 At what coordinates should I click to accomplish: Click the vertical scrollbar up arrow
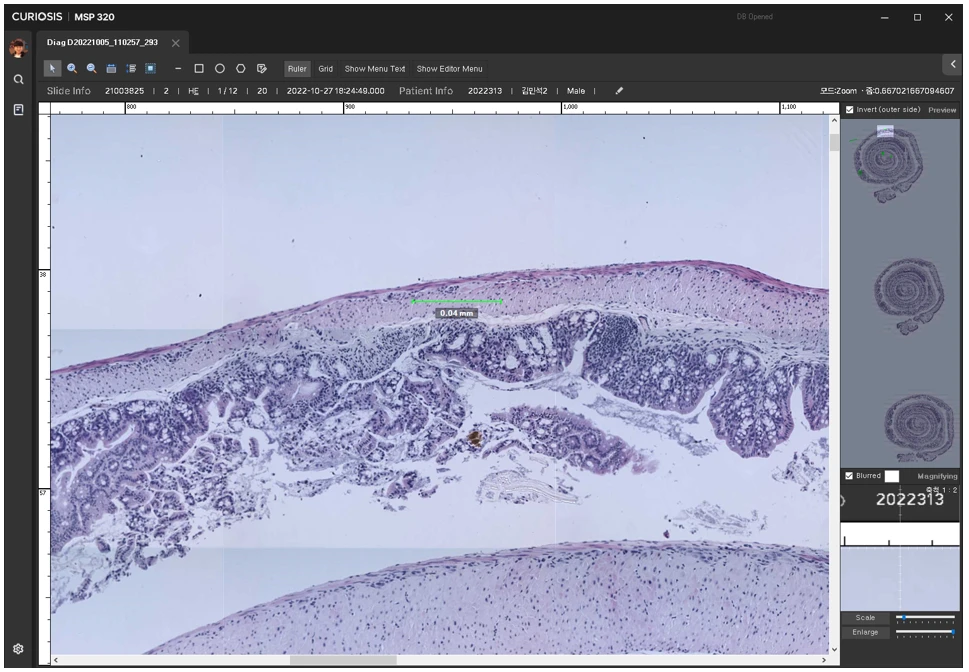[x=834, y=121]
